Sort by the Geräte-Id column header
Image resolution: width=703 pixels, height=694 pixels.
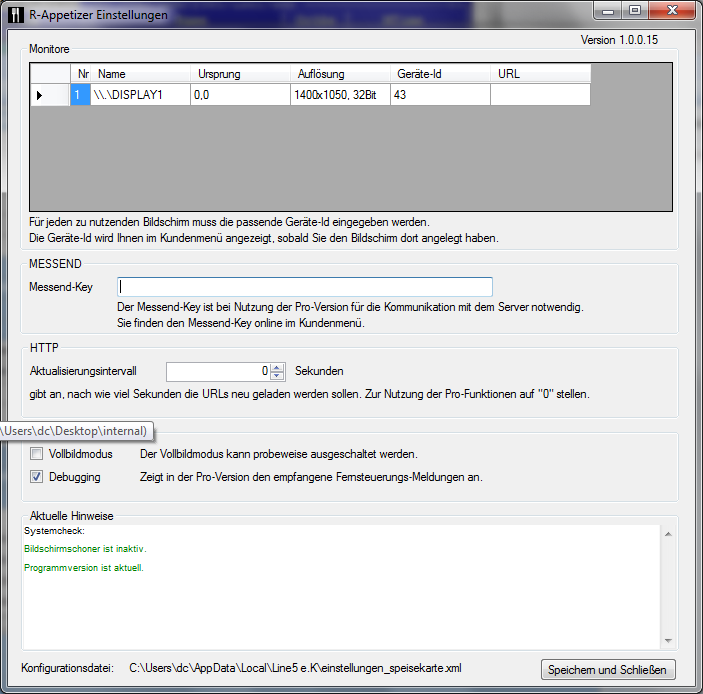coord(440,74)
